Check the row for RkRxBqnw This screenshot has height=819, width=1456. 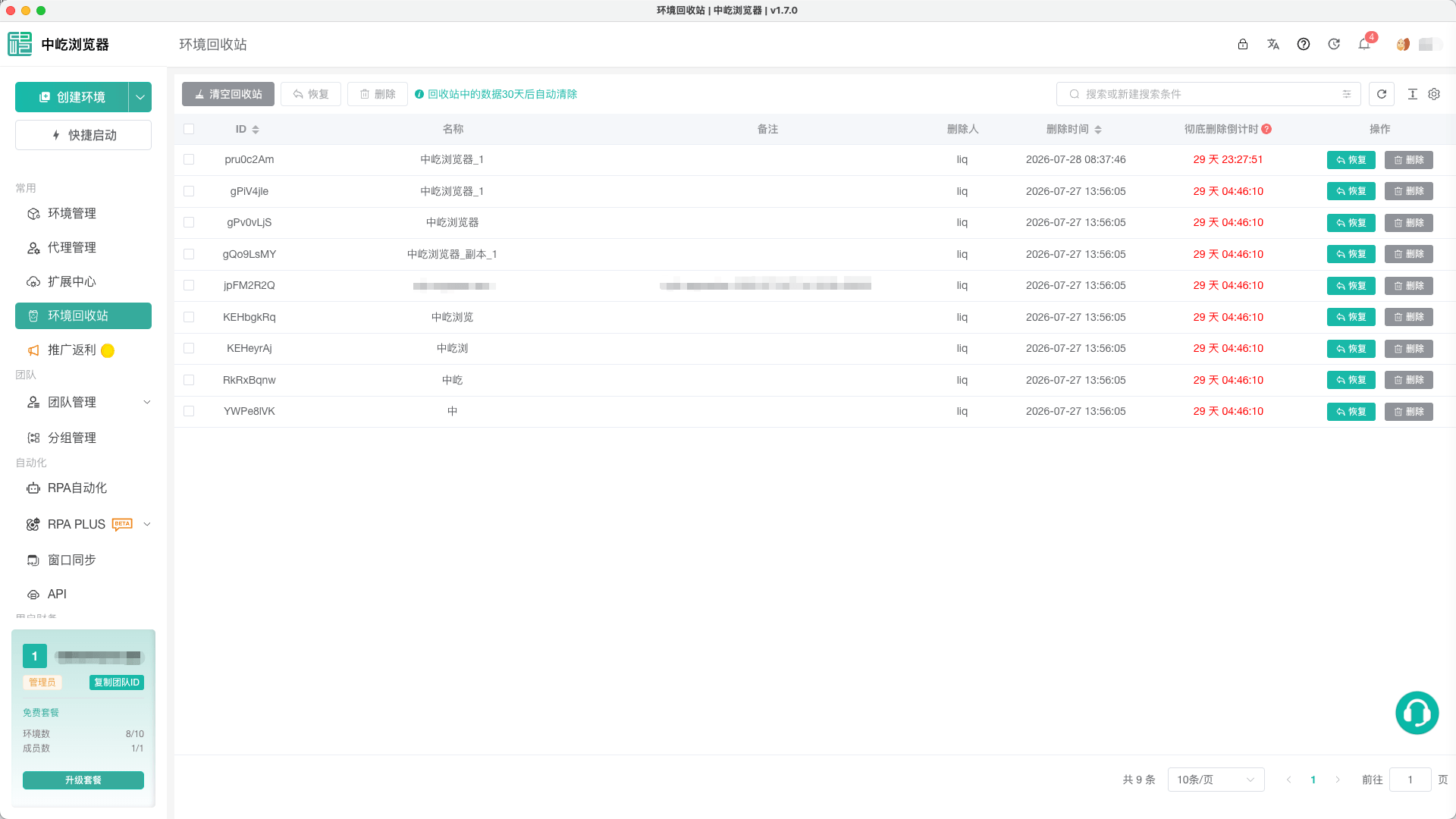click(189, 380)
